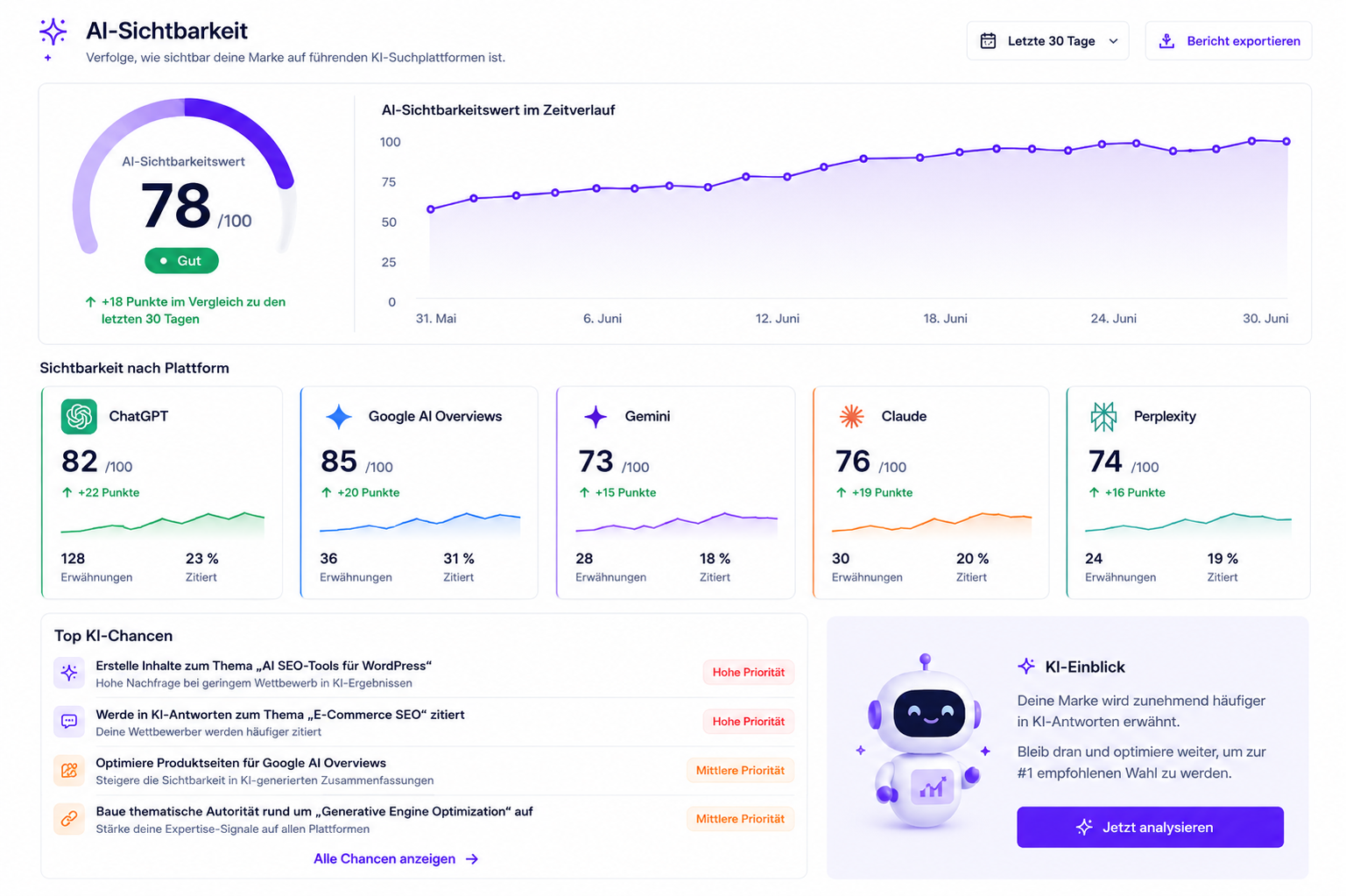Viewport: 1346px width, 896px height.
Task: Click the chat bubble icon for E-Commerce SEO
Action: click(x=69, y=722)
